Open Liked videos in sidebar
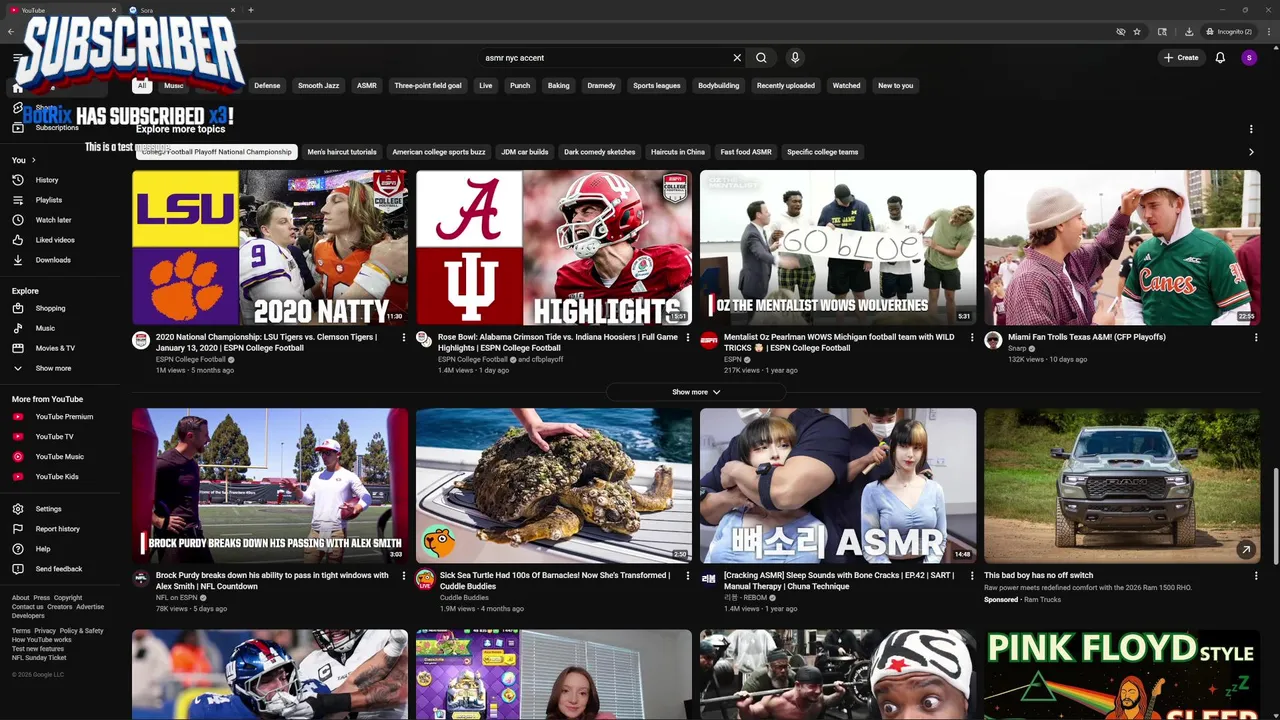 pyautogui.click(x=55, y=240)
